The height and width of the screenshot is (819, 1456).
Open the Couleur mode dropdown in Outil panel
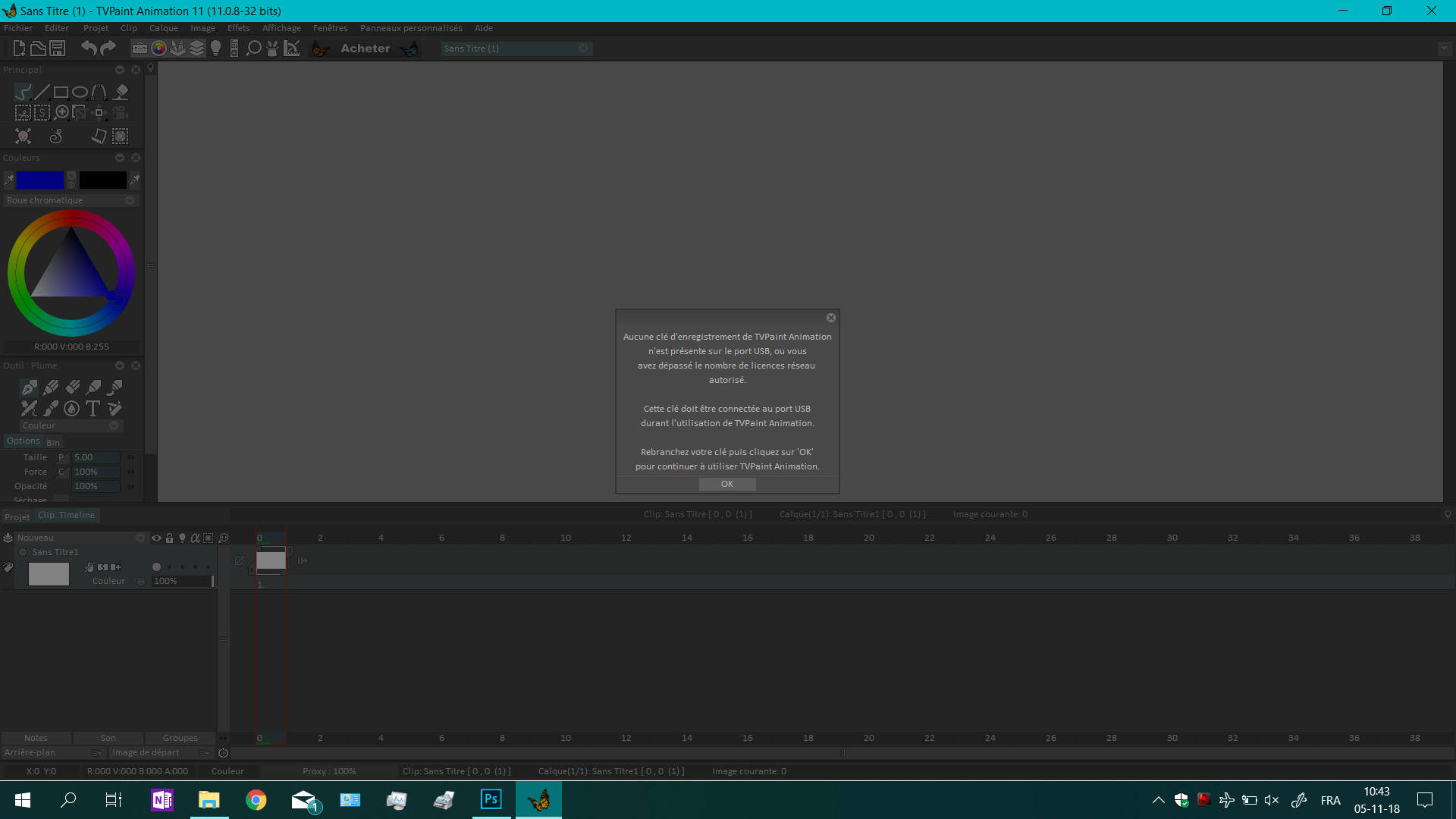(71, 425)
